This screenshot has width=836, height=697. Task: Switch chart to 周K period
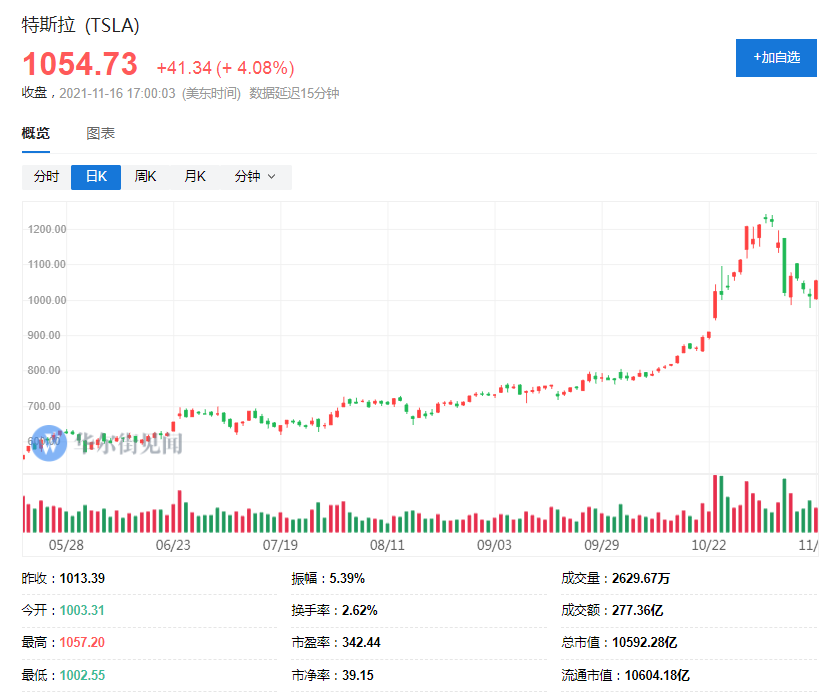pyautogui.click(x=146, y=177)
